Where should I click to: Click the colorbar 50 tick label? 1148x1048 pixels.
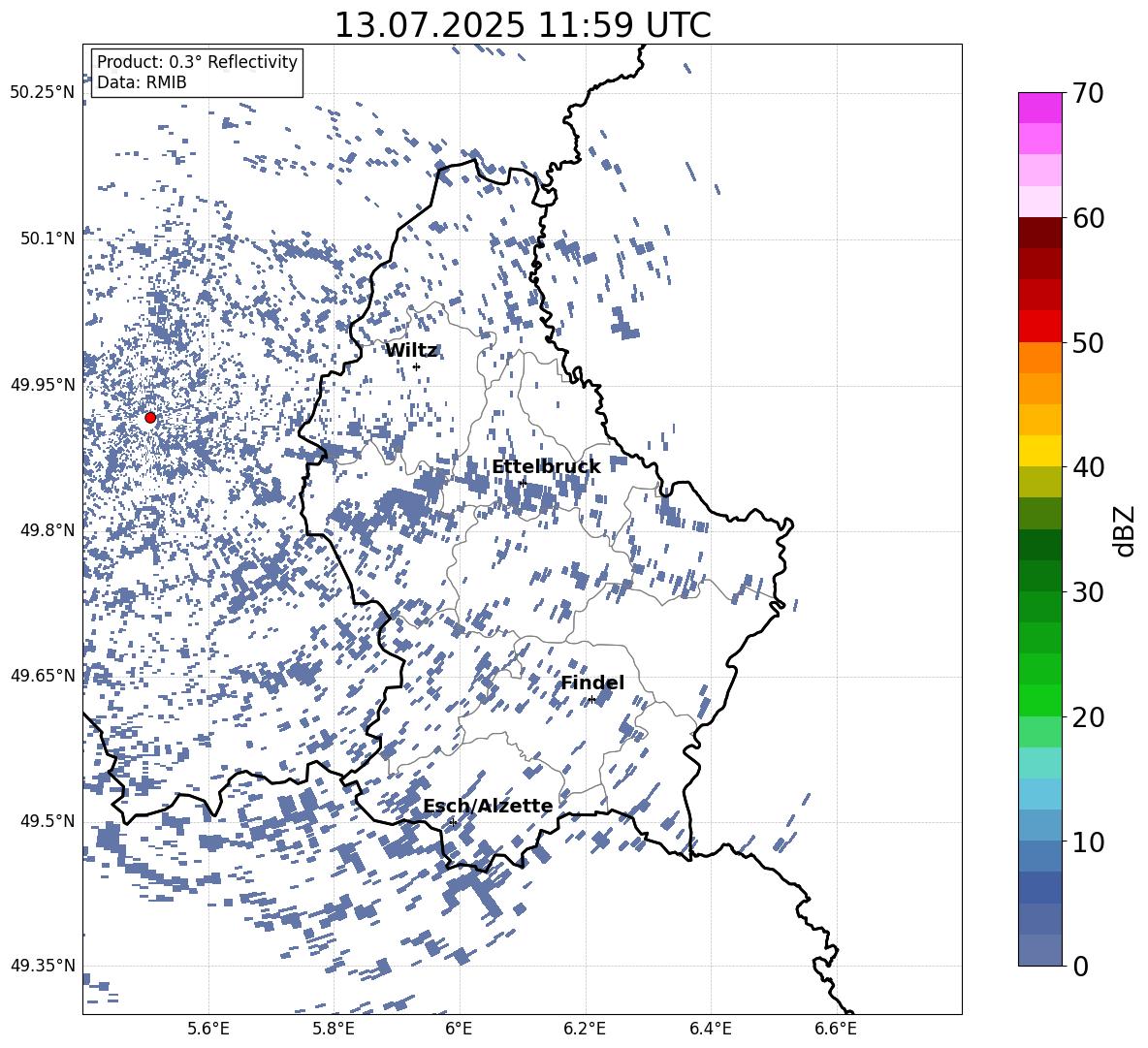pyautogui.click(x=1089, y=342)
